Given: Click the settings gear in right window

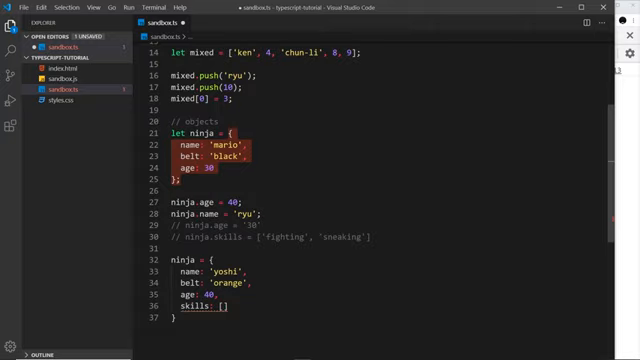Looking at the screenshot, I should 630,53.
